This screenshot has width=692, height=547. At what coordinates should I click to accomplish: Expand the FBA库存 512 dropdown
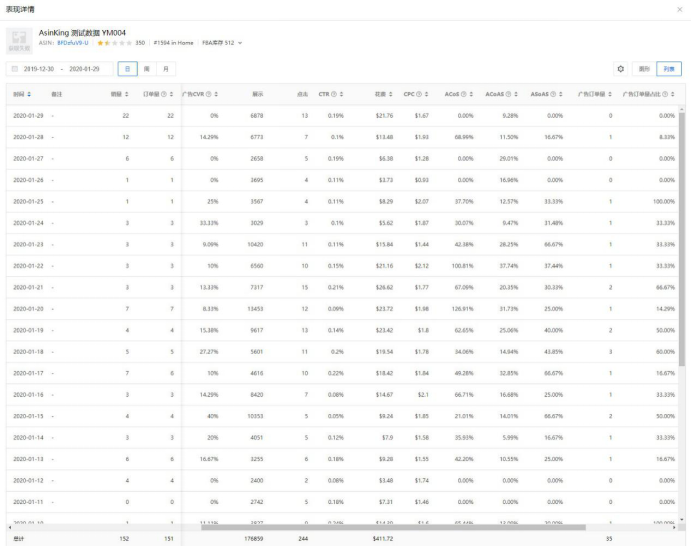tap(240, 43)
